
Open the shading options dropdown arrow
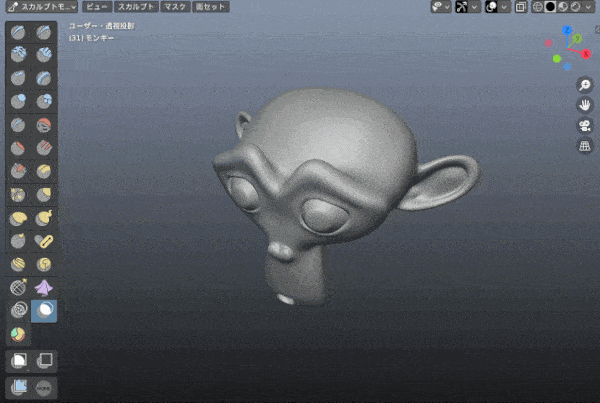pos(589,7)
